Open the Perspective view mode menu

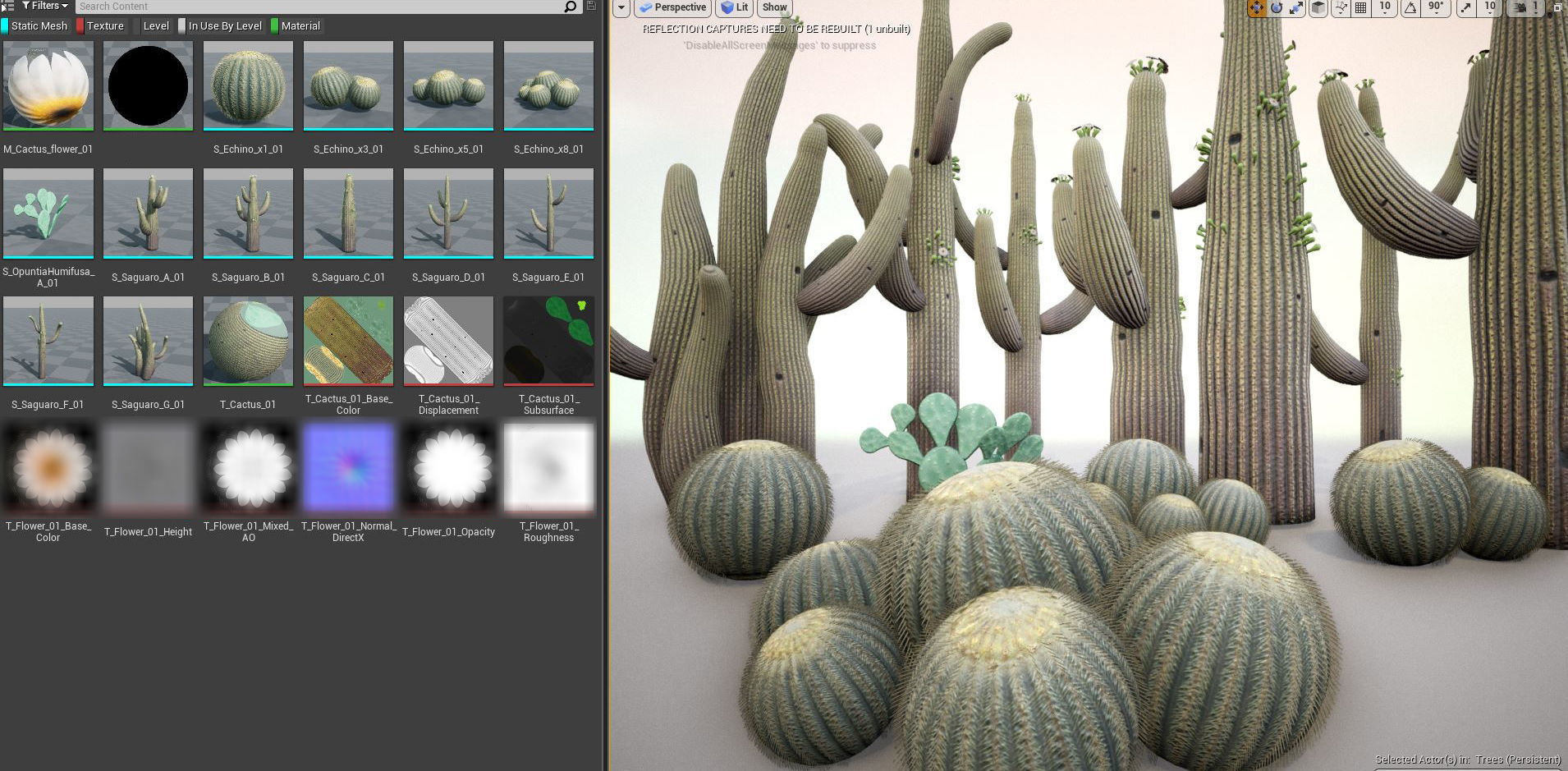672,7
